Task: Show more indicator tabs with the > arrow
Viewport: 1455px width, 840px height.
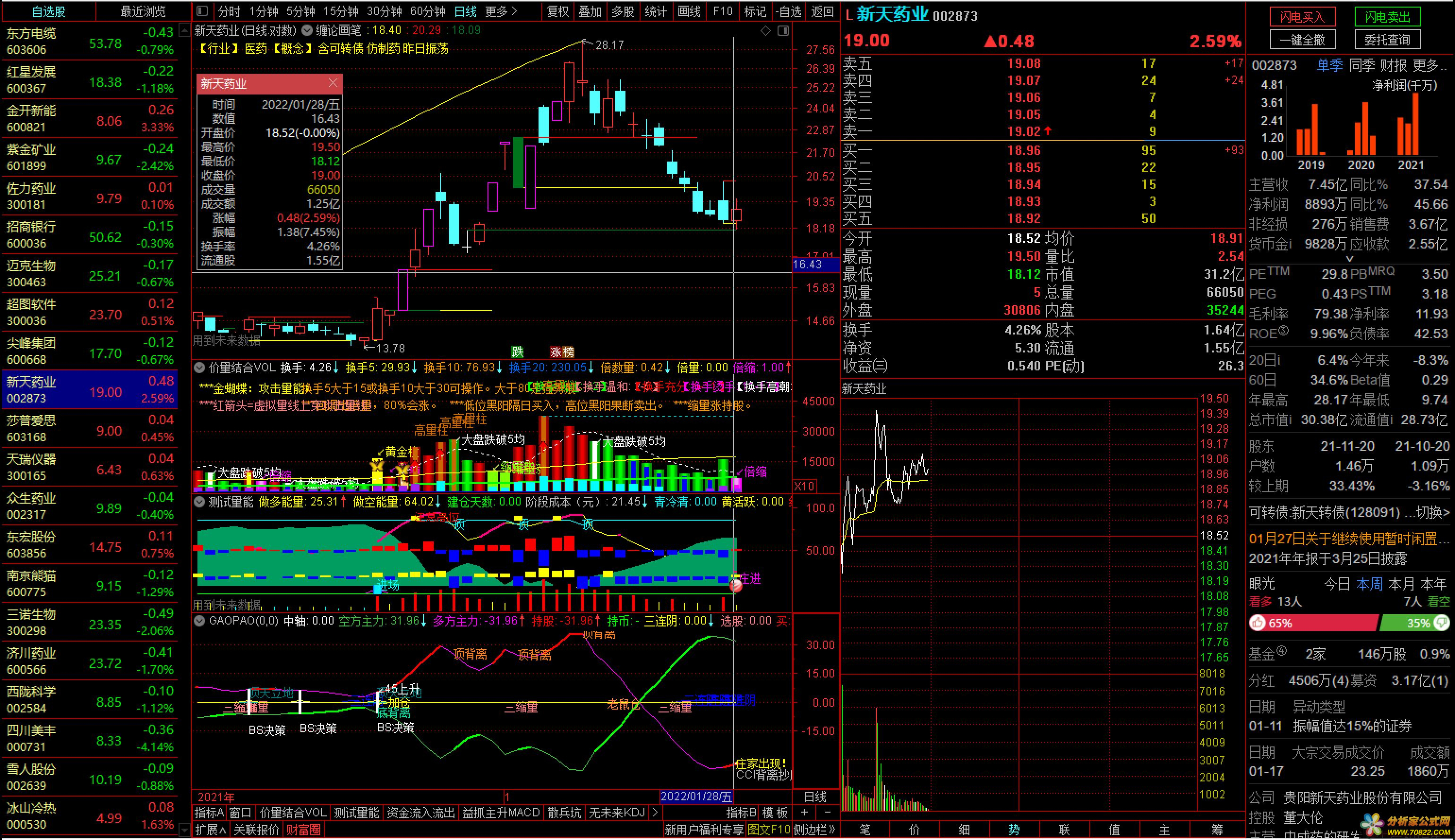Action: pos(655,813)
